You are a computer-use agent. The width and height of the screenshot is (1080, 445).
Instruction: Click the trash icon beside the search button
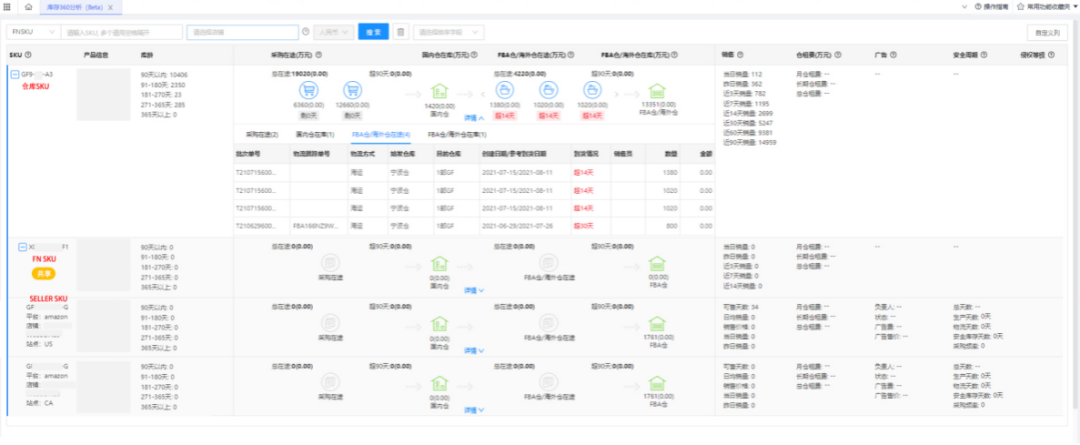(x=401, y=32)
